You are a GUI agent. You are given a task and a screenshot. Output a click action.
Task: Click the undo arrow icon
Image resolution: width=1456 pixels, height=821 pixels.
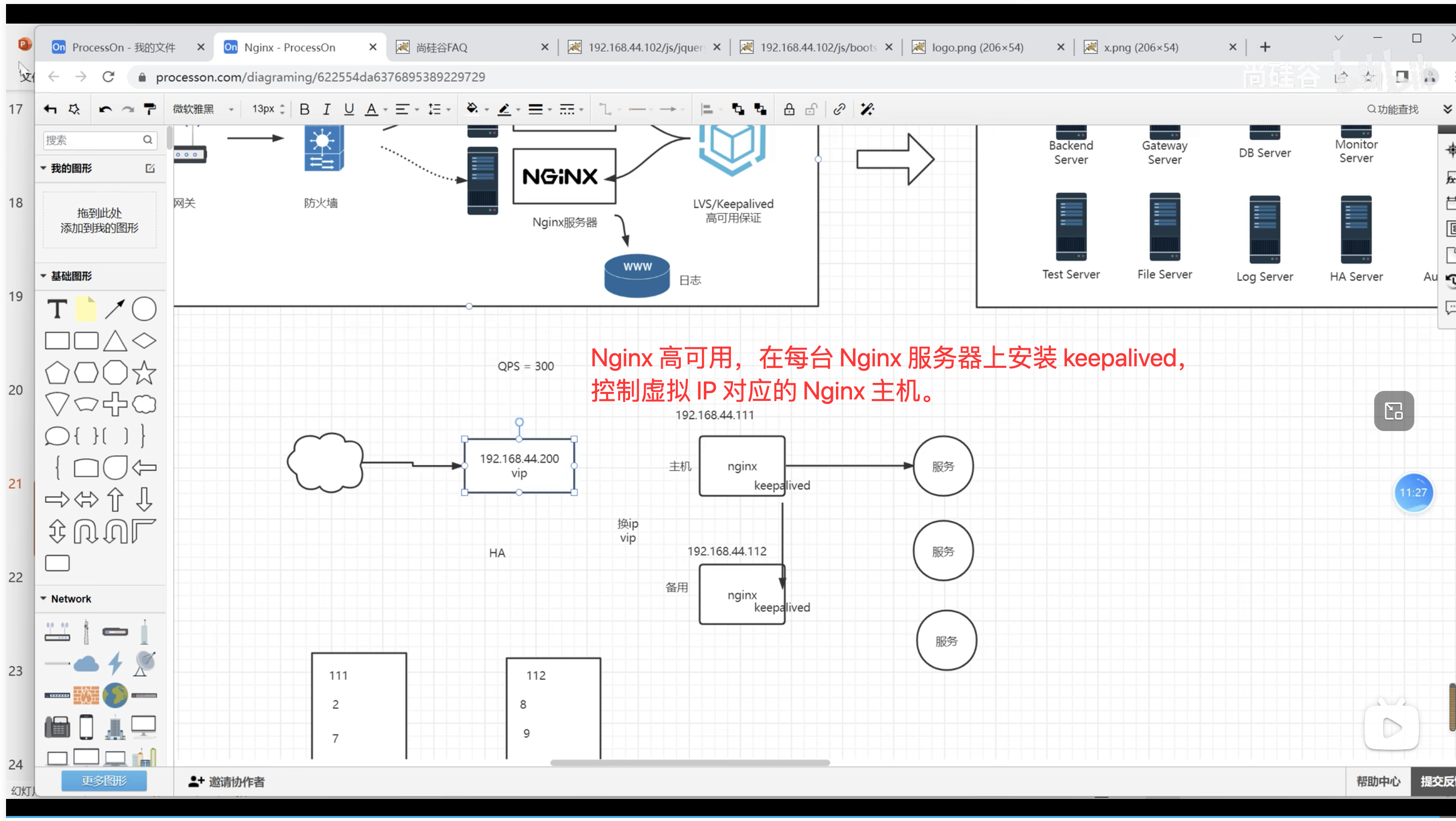coord(105,109)
